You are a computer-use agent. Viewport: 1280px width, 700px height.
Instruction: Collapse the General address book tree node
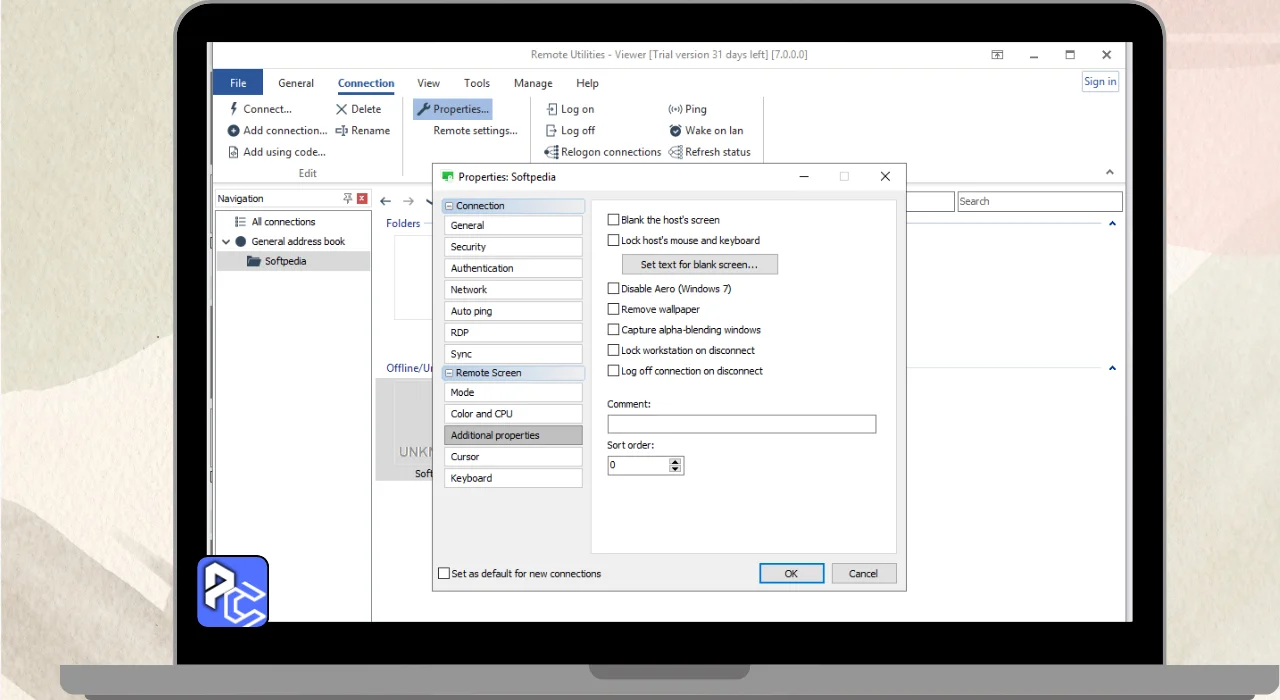[226, 242]
